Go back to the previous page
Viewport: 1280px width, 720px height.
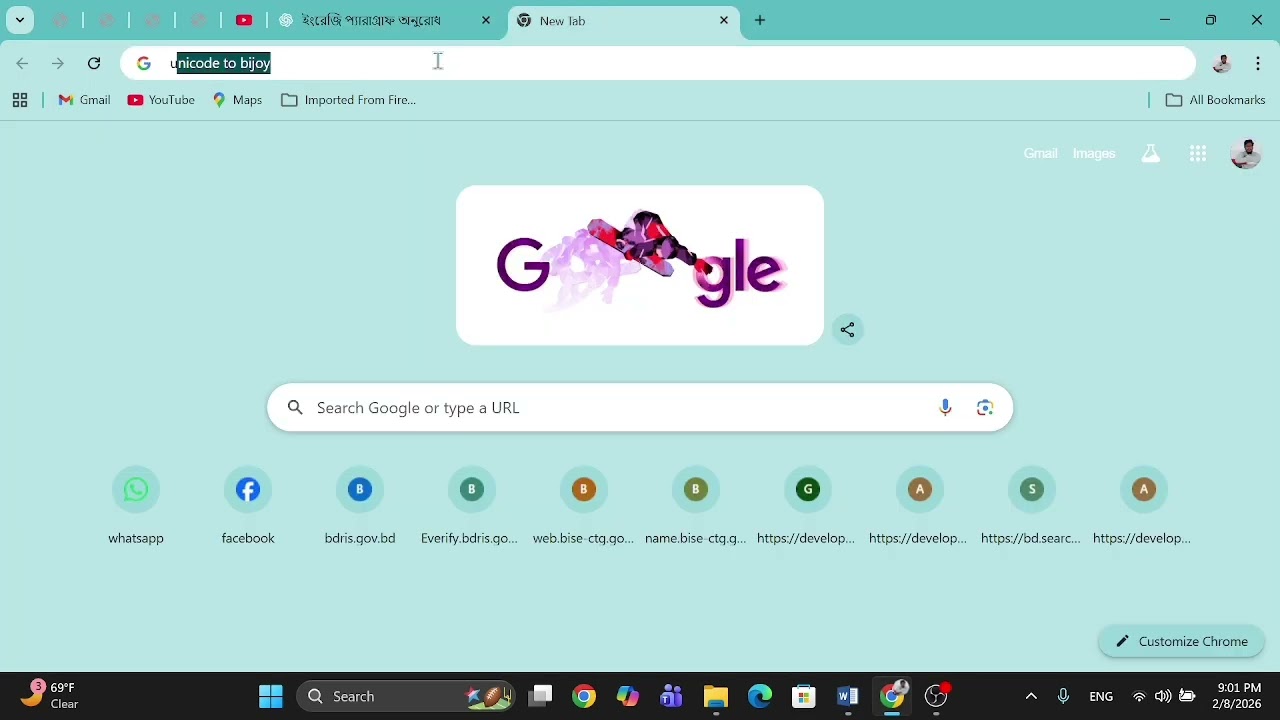point(22,64)
